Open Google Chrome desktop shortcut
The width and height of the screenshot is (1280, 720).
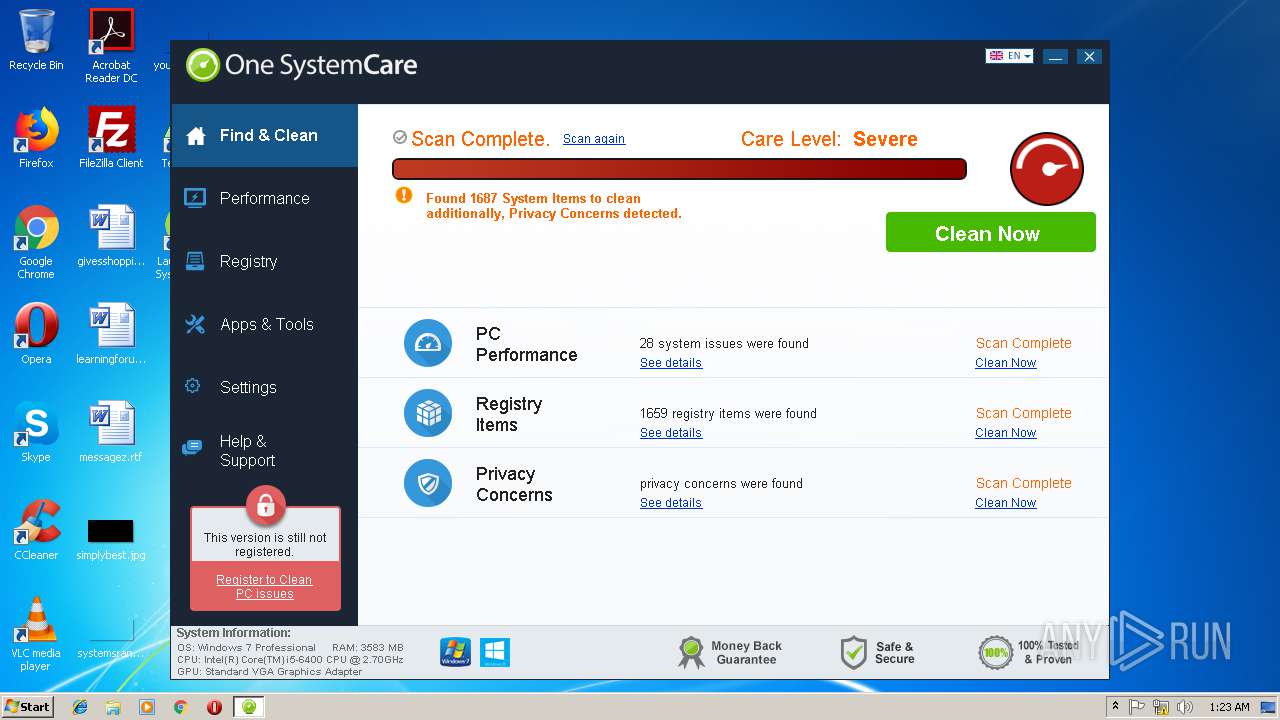coord(36,242)
